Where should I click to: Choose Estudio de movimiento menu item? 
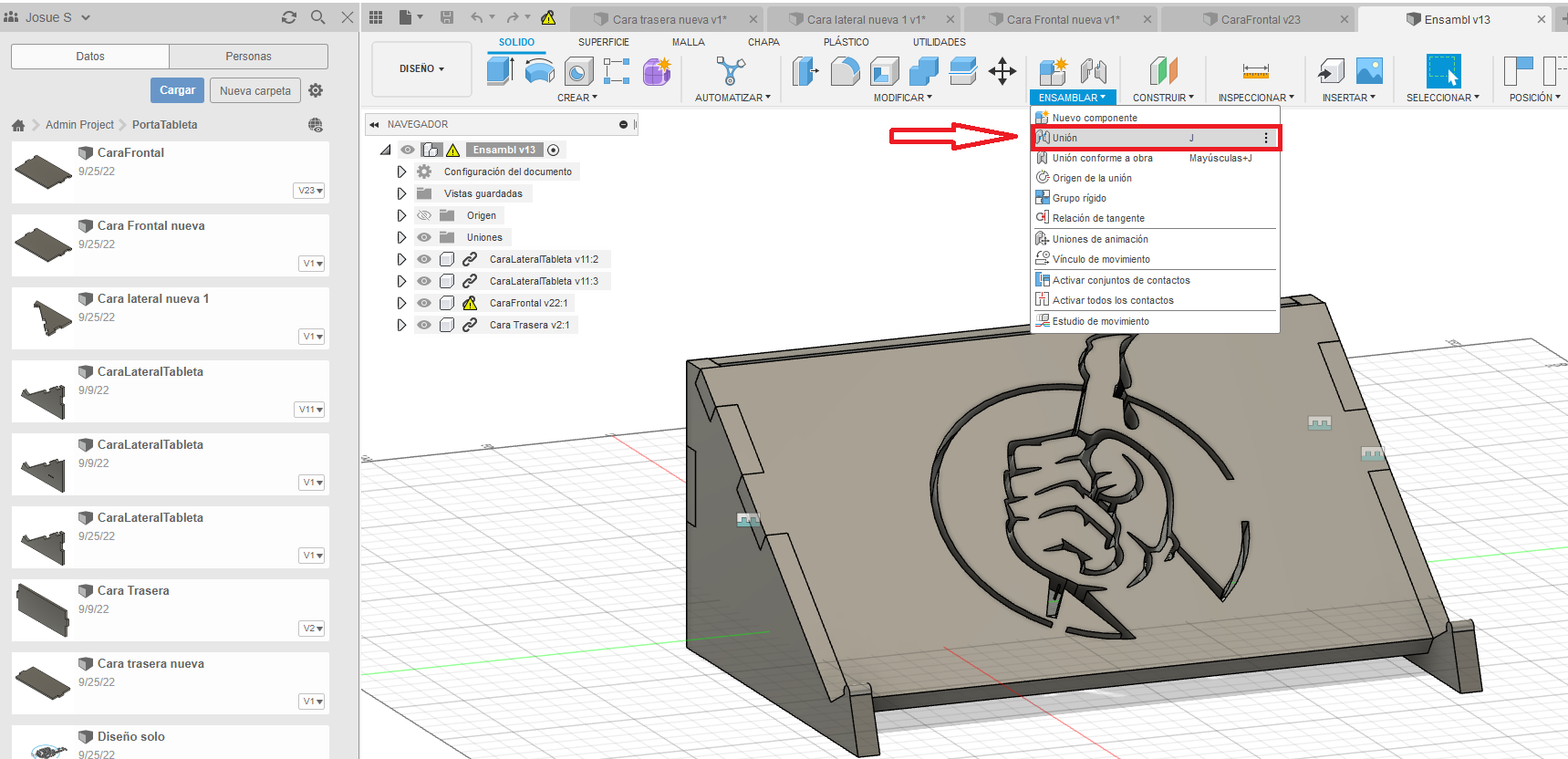1155,321
